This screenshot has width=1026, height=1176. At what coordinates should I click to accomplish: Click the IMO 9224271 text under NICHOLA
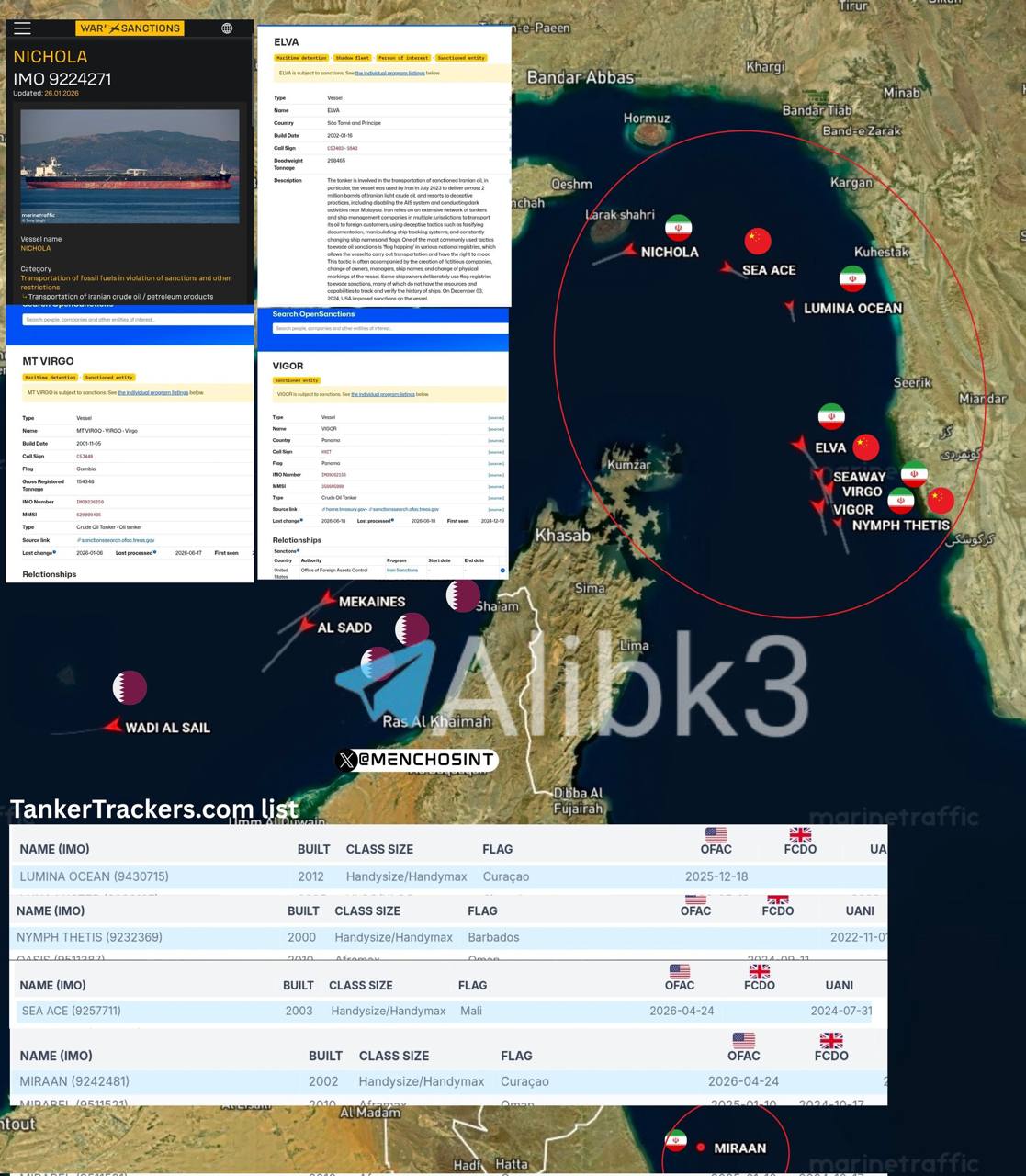click(x=62, y=79)
